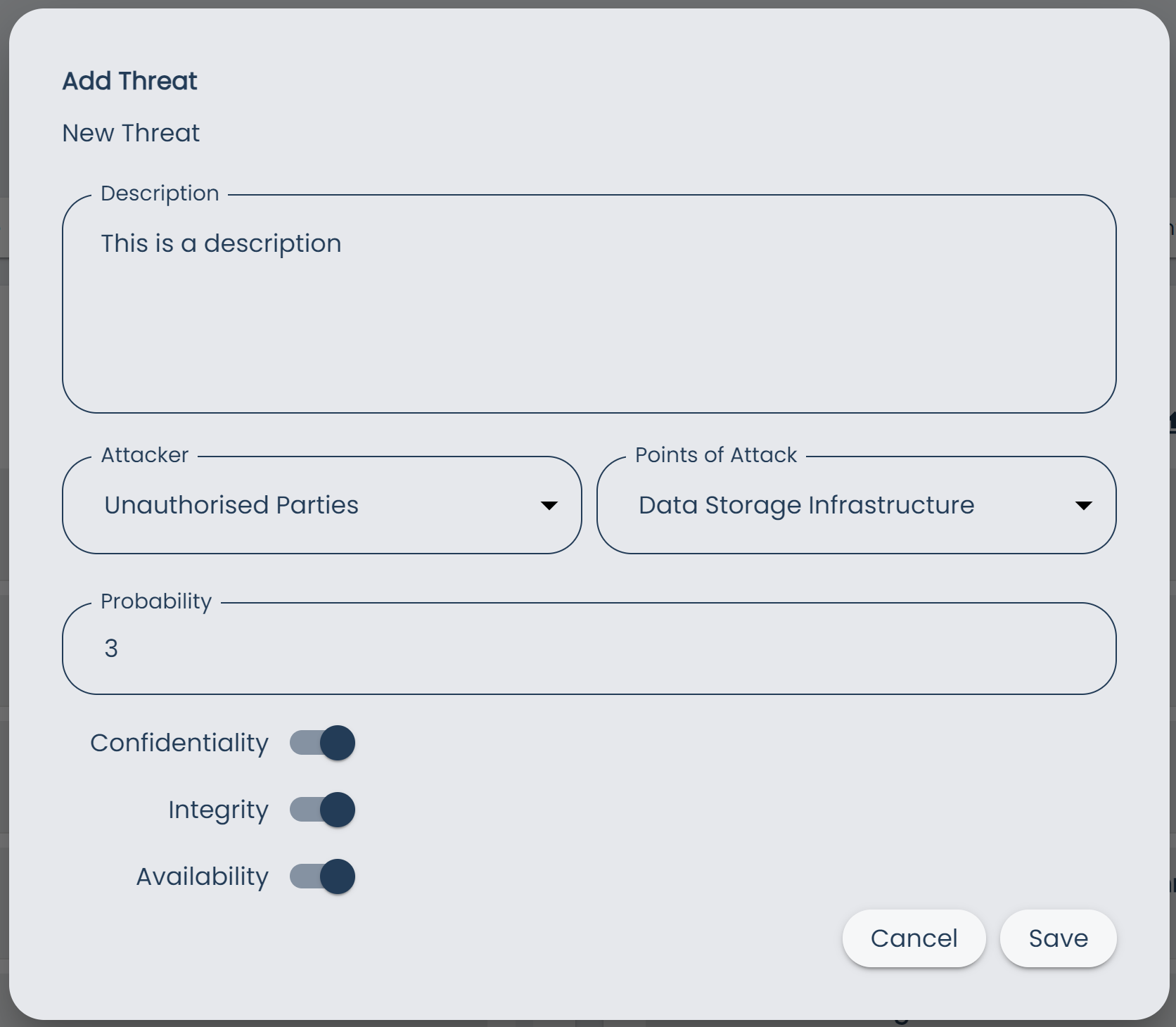This screenshot has width=1176, height=1027.
Task: Click the Points of Attack chevron arrow
Action: point(1084,504)
